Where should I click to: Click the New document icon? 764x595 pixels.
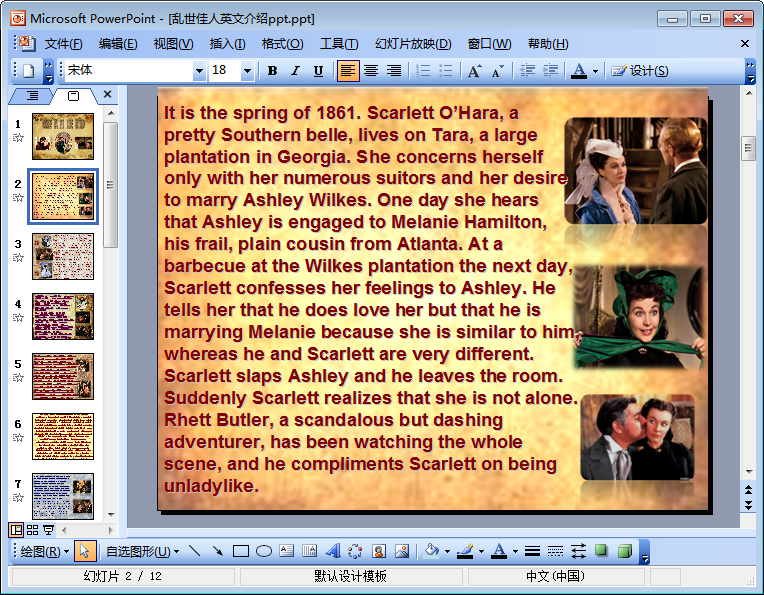pyautogui.click(x=28, y=71)
